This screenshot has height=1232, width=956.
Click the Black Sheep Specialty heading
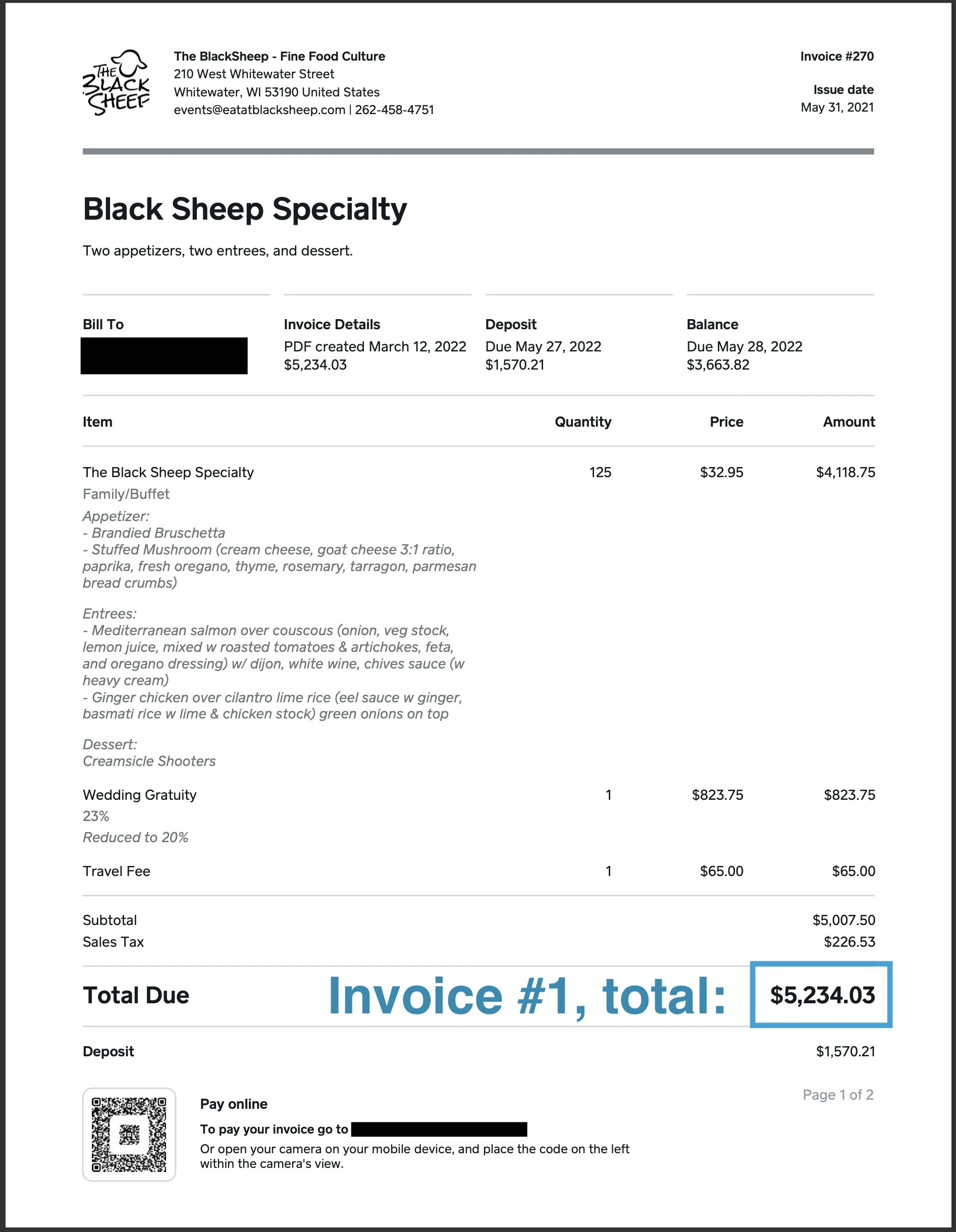pos(245,209)
